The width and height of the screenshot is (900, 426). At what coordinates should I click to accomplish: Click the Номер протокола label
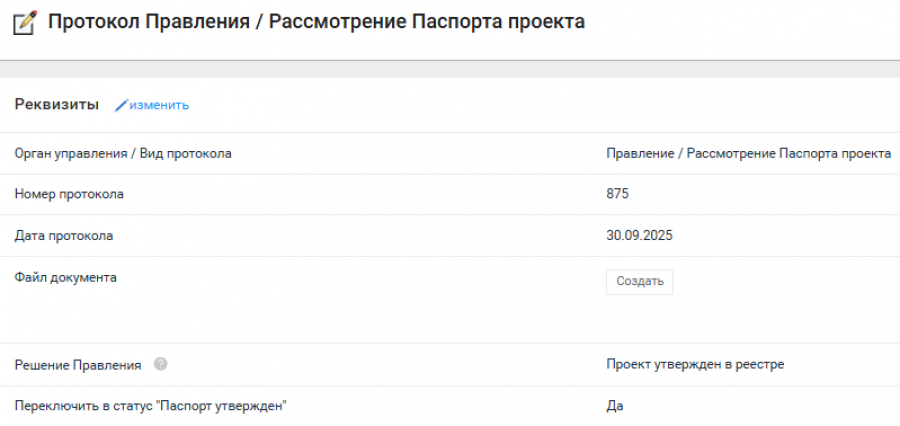[x=69, y=194]
